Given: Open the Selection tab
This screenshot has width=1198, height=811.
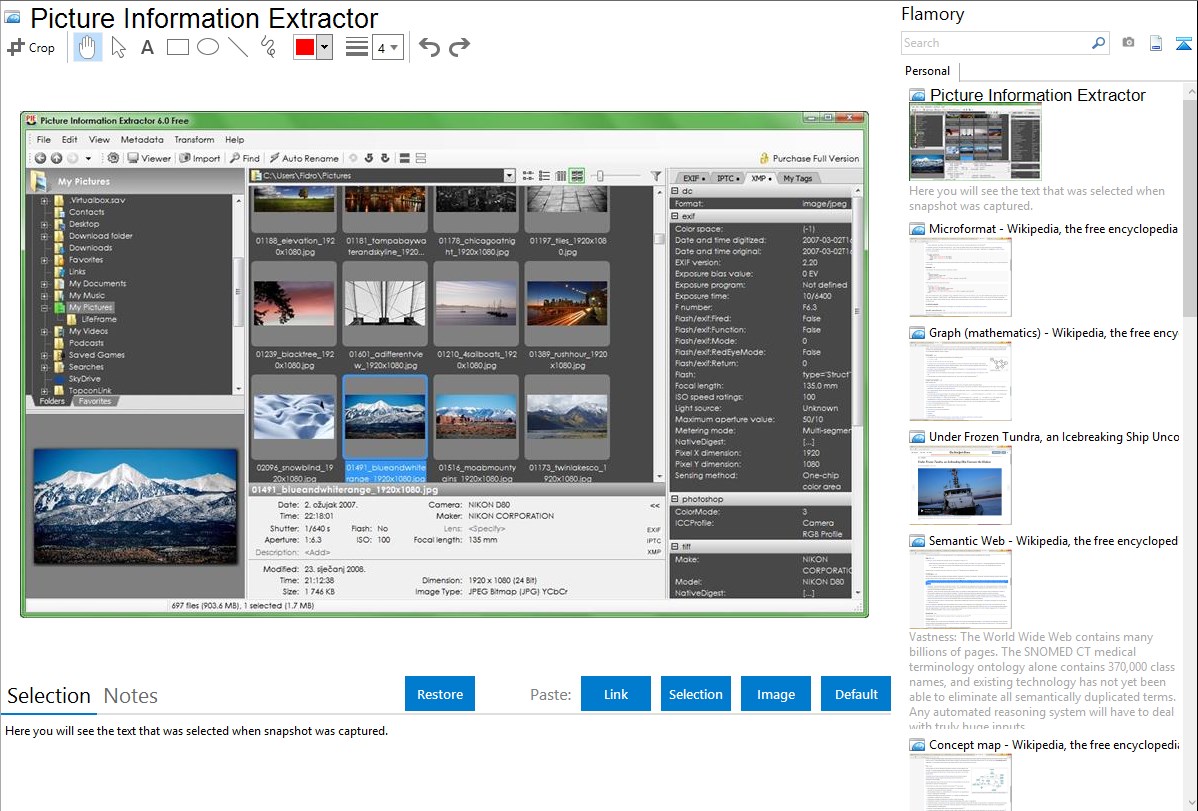Looking at the screenshot, I should pyautogui.click(x=49, y=696).
